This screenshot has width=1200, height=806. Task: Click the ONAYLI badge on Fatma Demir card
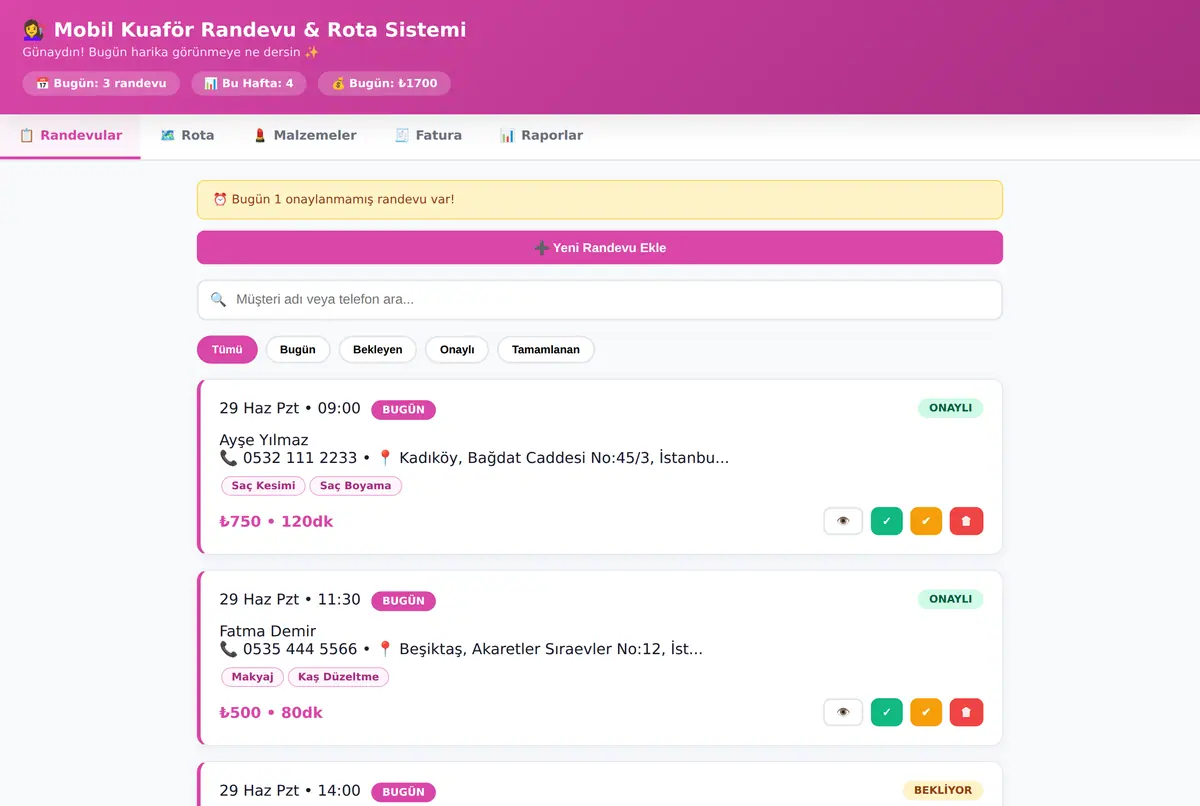pos(950,599)
